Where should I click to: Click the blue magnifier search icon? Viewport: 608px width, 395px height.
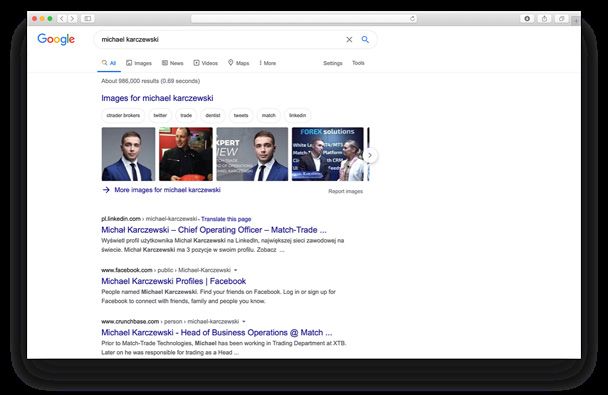pos(365,39)
